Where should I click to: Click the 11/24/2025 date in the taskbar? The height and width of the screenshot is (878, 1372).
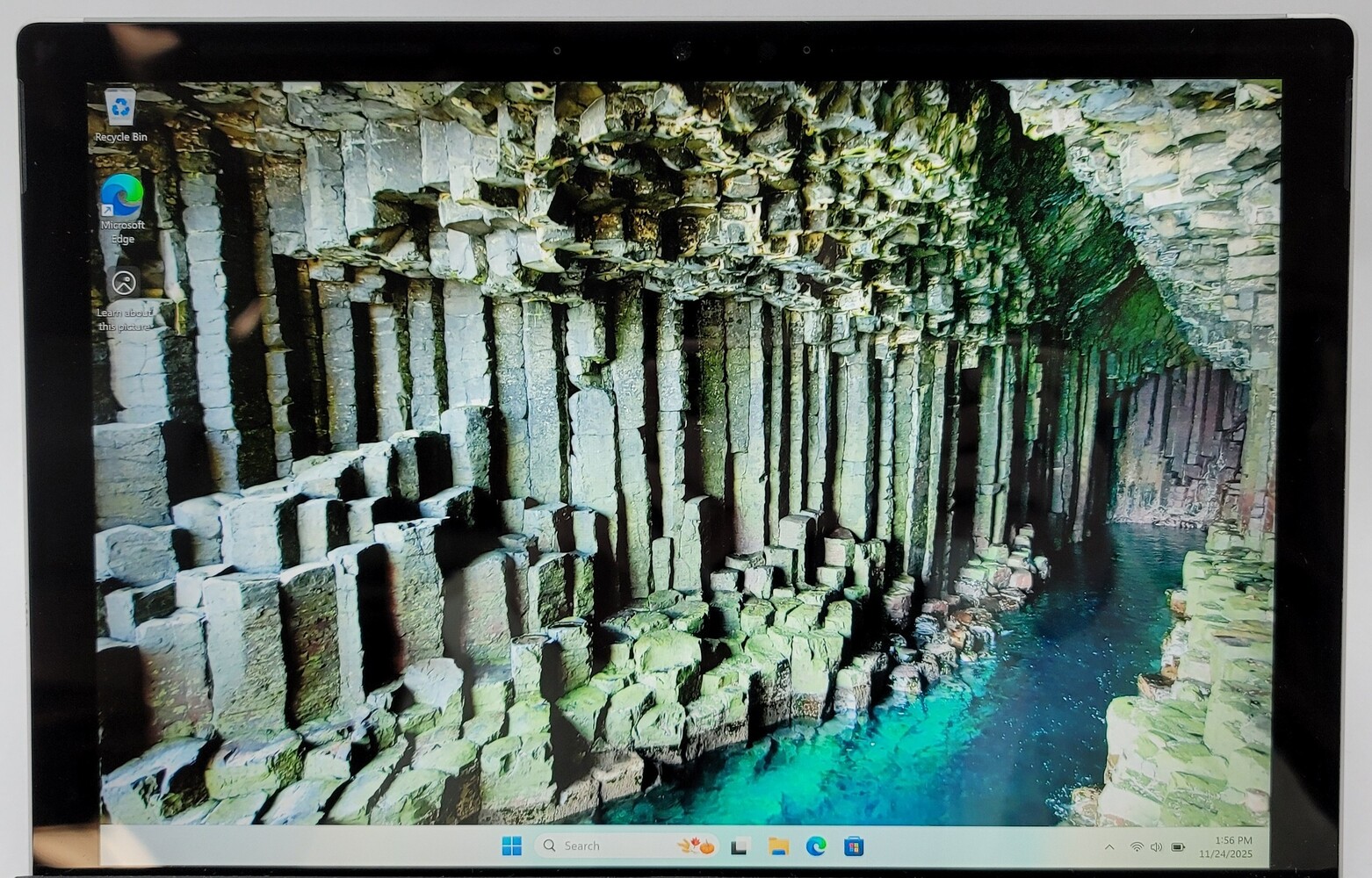coord(1229,854)
